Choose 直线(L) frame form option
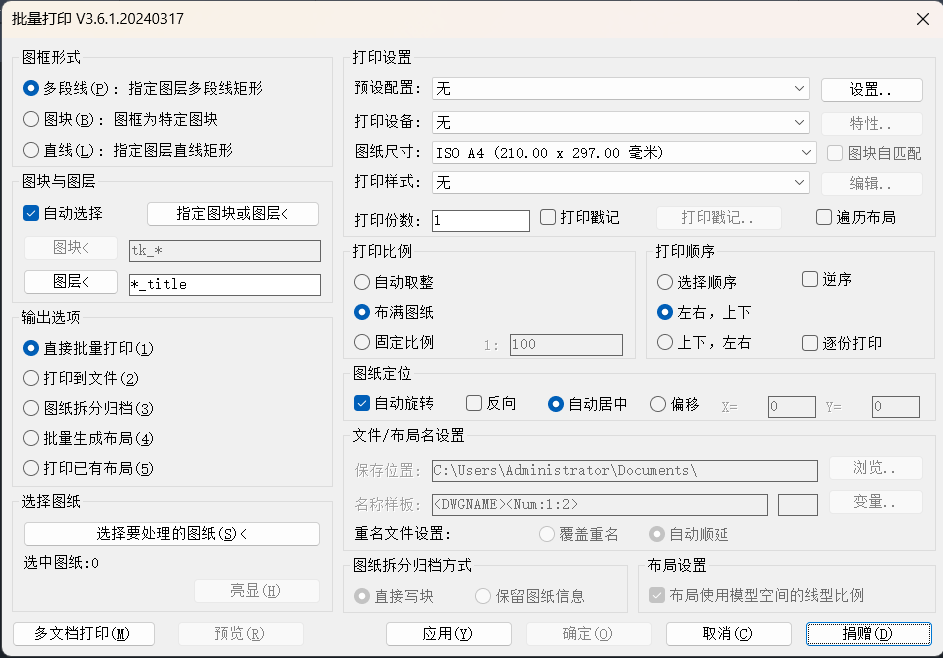 point(31,150)
